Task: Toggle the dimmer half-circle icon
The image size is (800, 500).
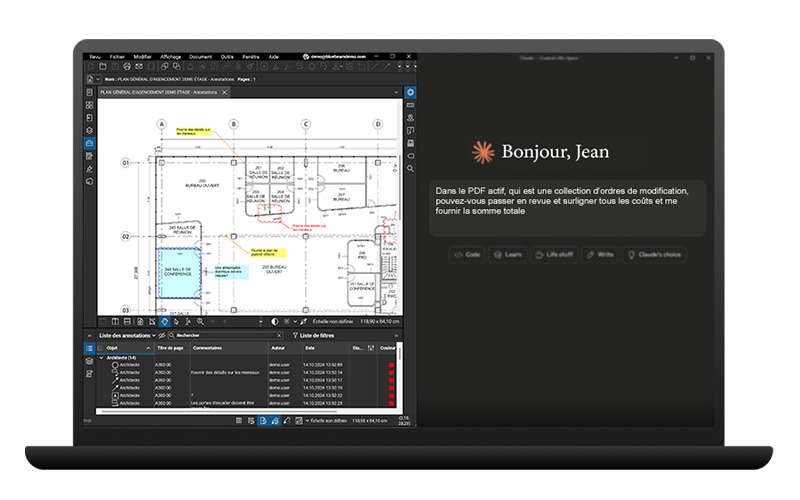Action: tap(274, 321)
